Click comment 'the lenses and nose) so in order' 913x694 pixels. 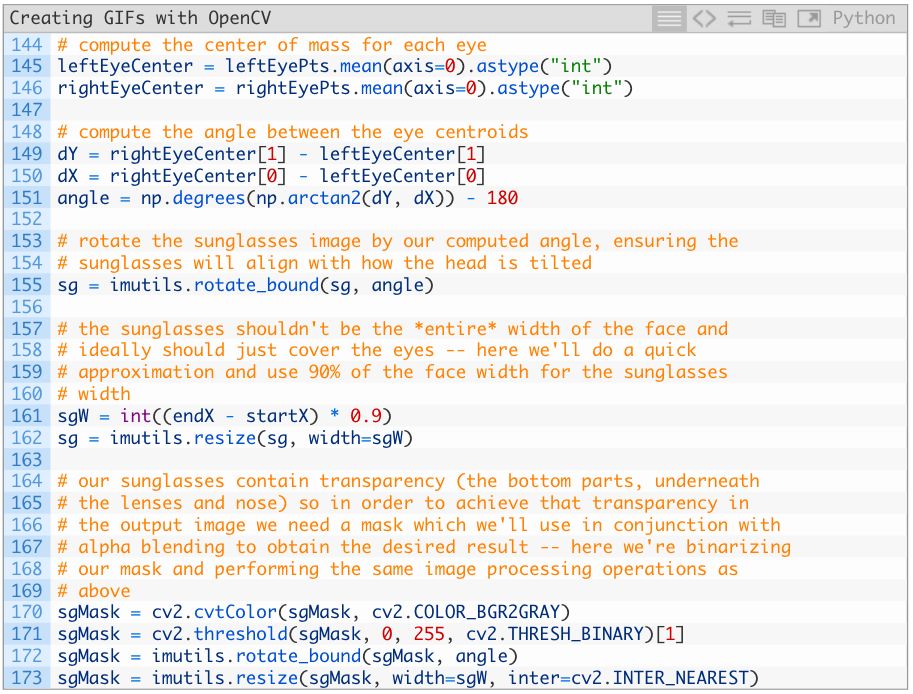pos(403,504)
